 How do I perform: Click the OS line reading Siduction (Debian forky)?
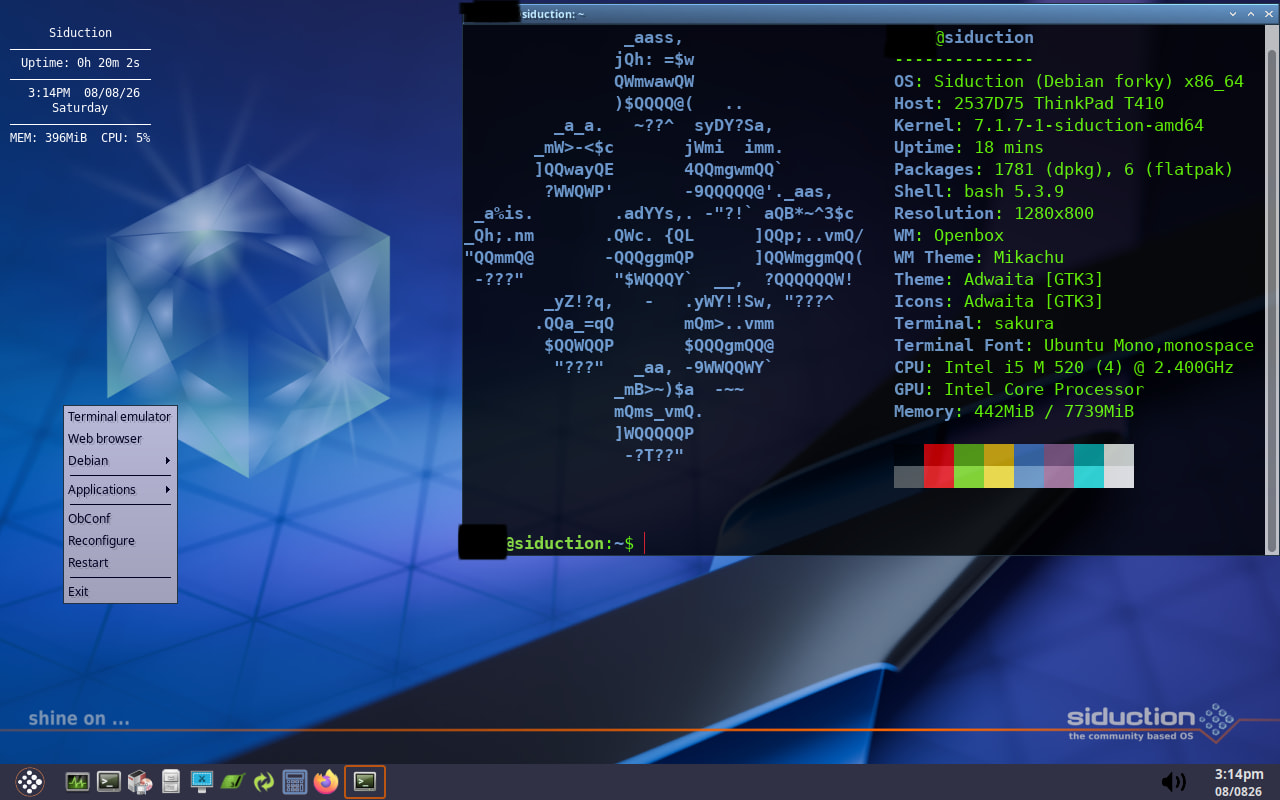coord(1069,82)
